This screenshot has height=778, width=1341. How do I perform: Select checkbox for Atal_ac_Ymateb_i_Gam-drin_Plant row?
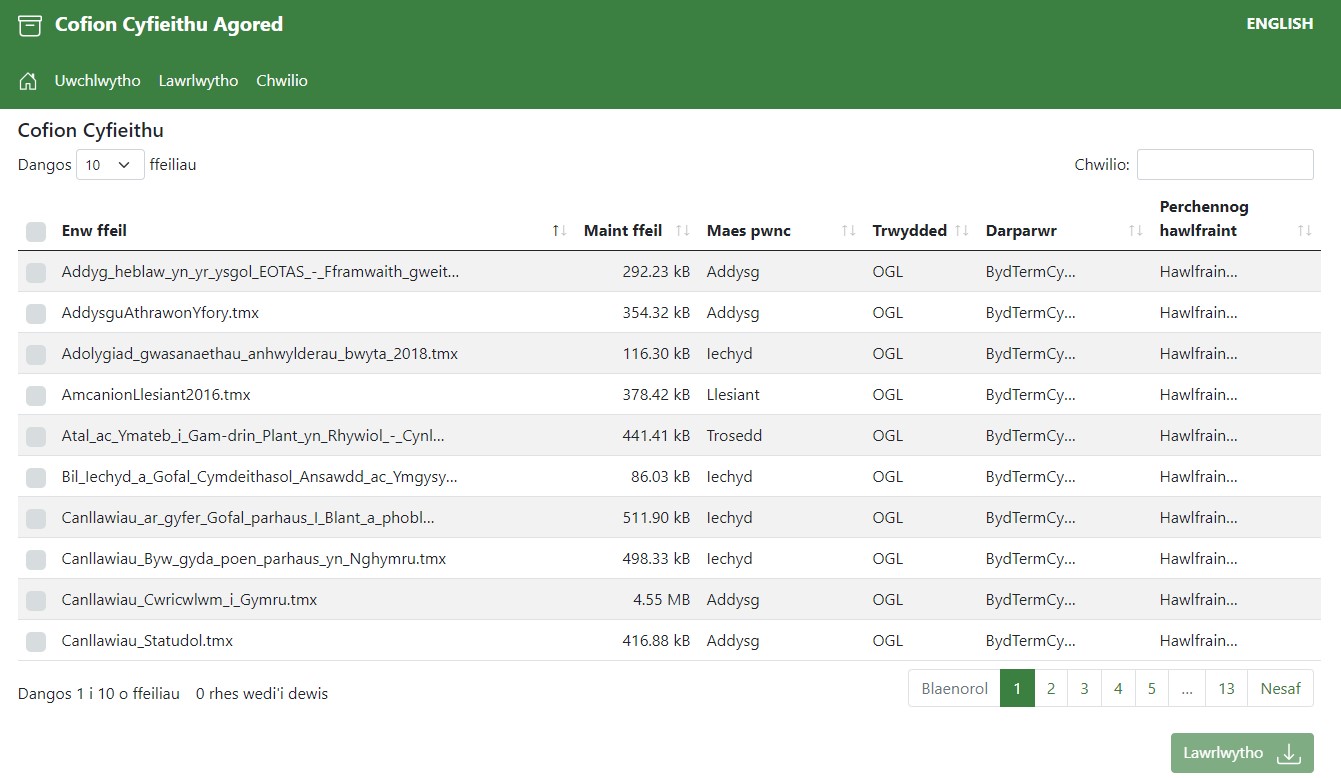(36, 437)
